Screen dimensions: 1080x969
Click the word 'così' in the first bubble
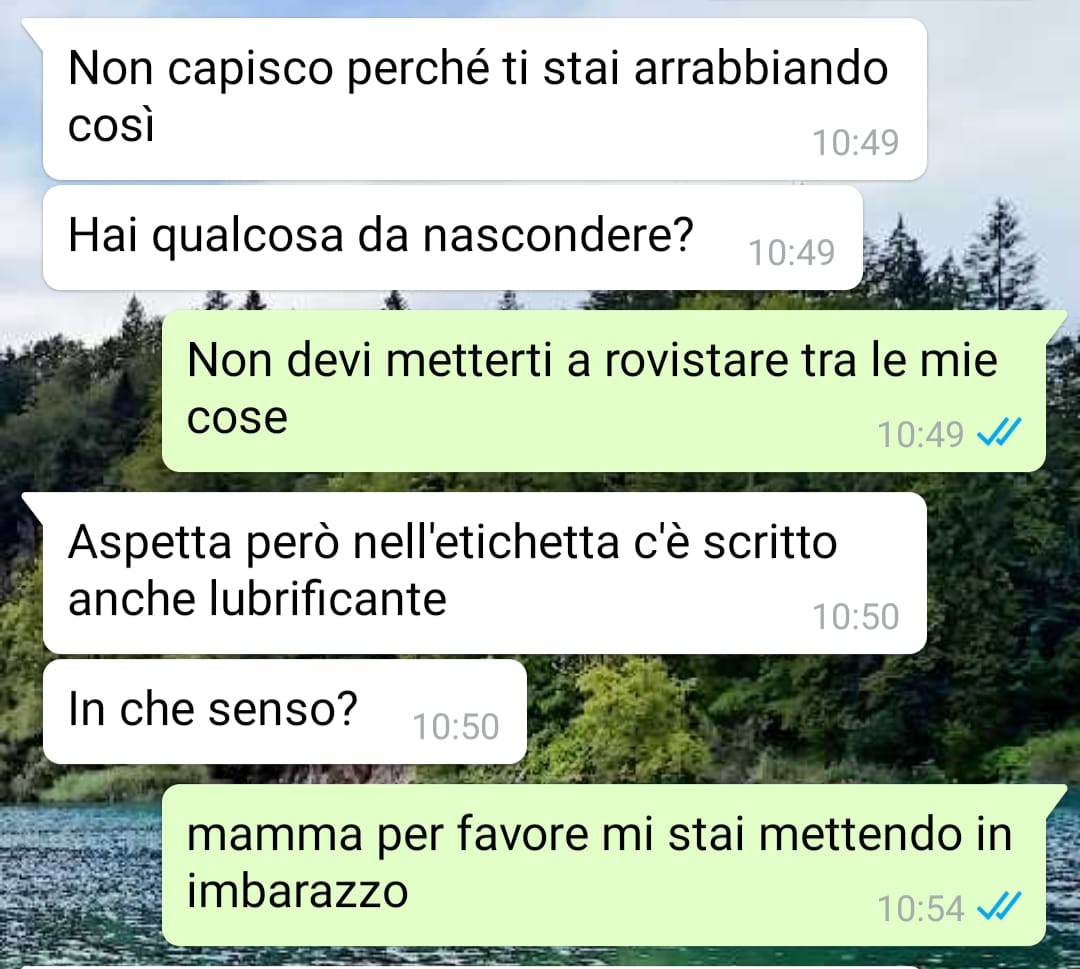point(111,125)
